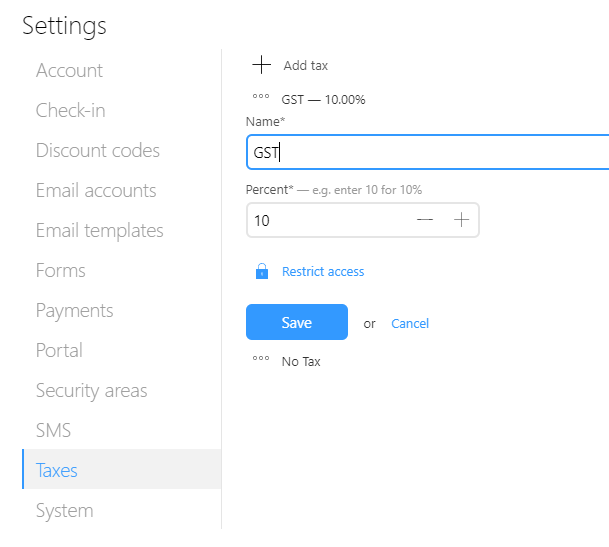Cancel editing the tax

(410, 323)
